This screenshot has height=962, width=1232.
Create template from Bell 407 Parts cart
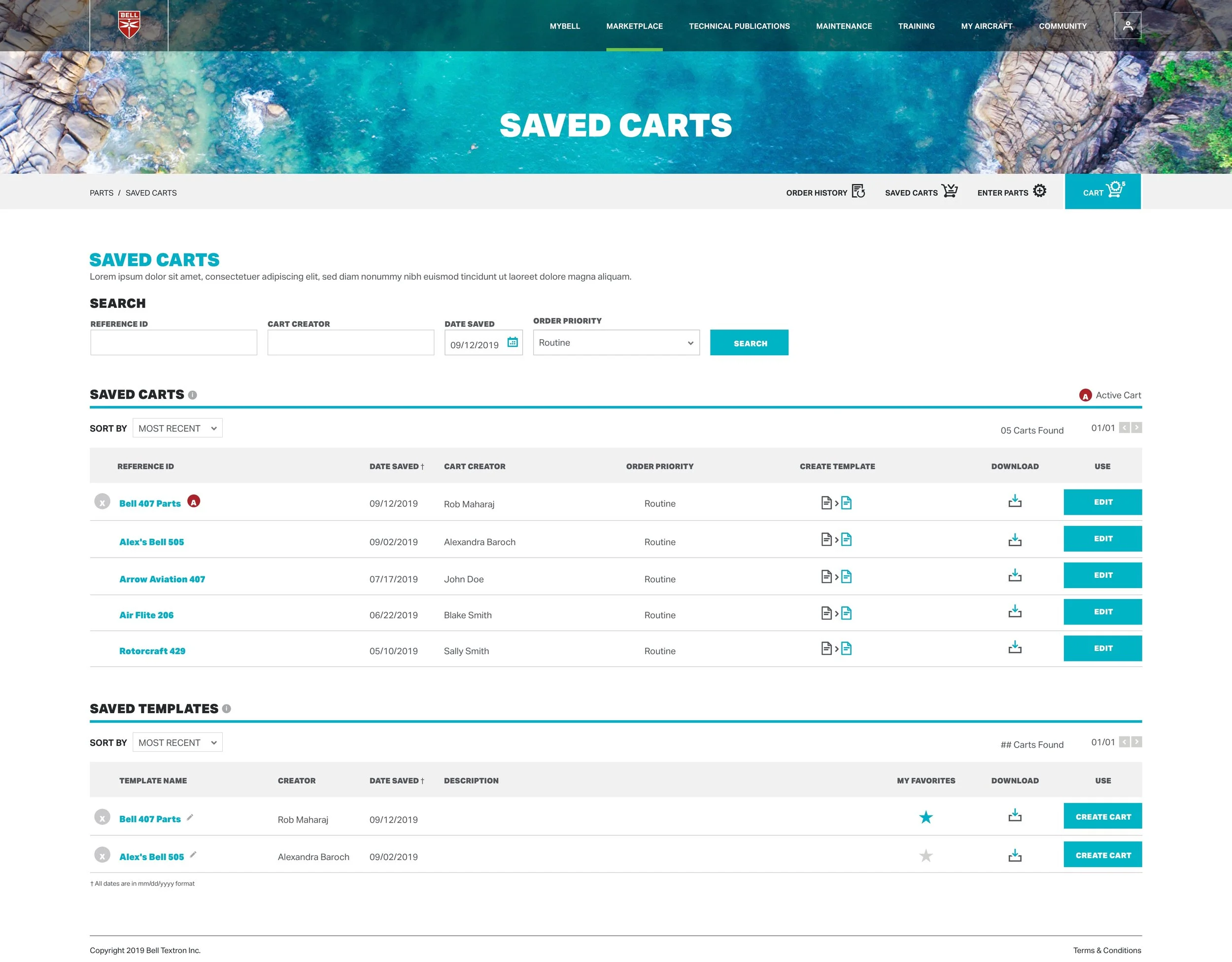837,502
